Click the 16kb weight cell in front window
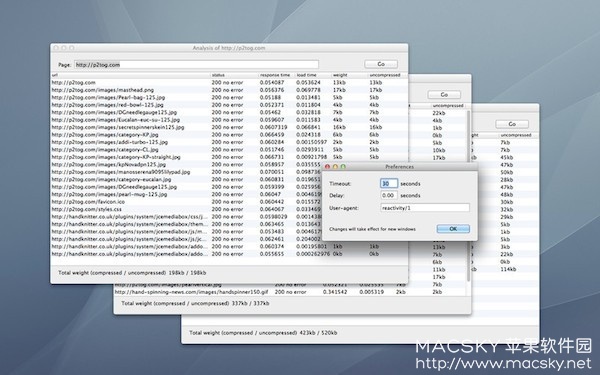The image size is (600, 375). tap(339, 127)
